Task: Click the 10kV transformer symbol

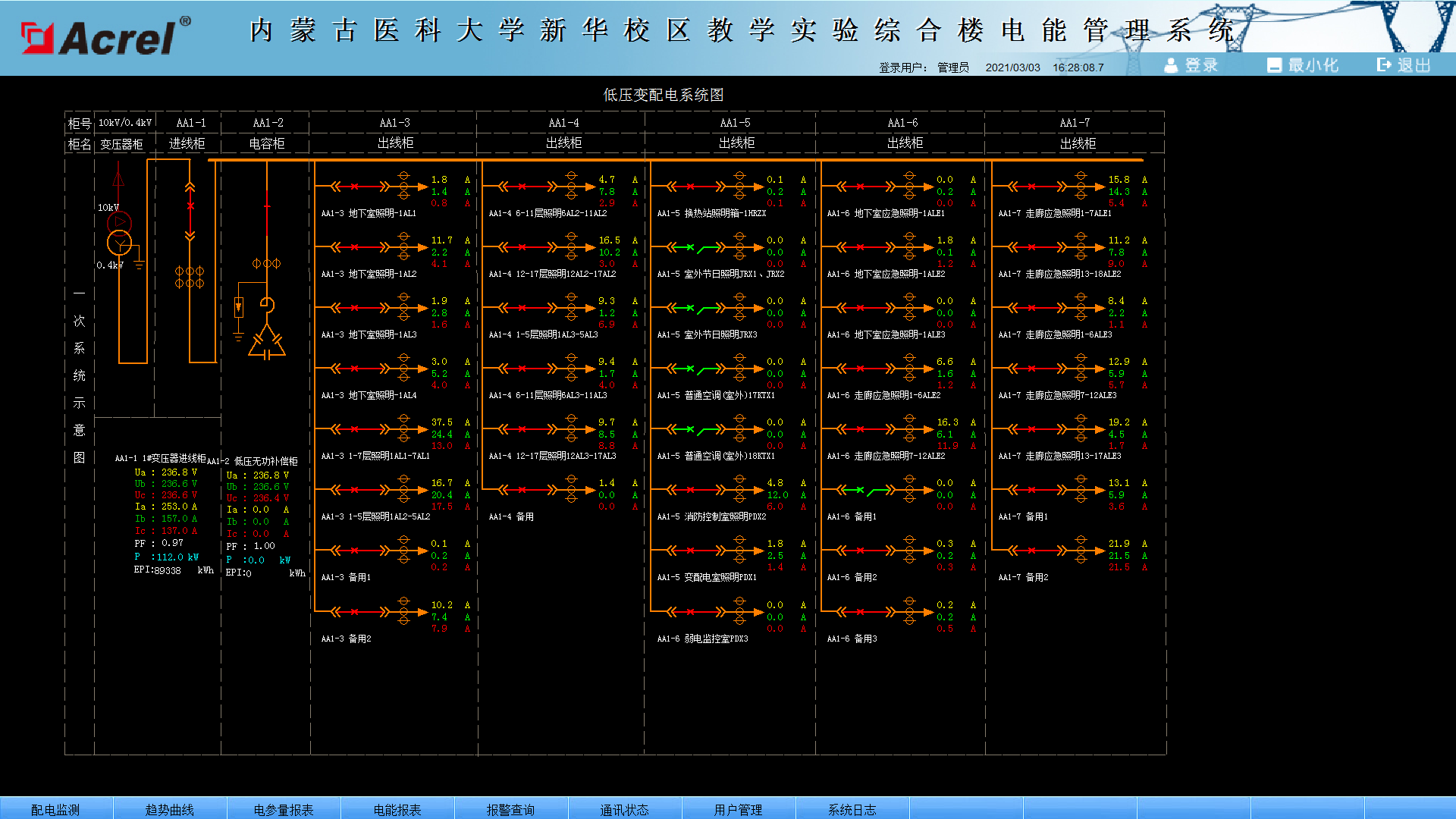Action: 119,234
